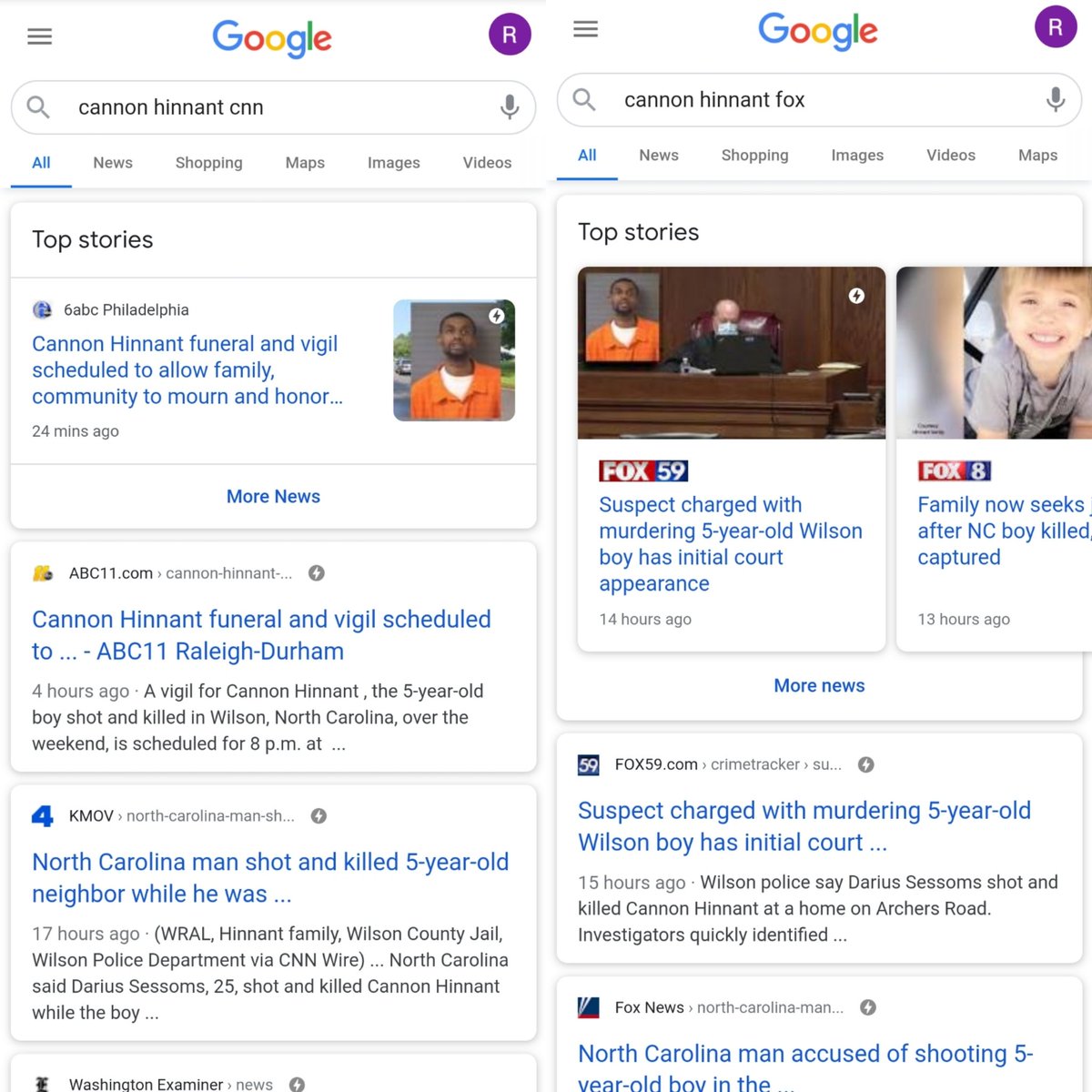This screenshot has width=1092, height=1092.
Task: Open 6abc 'Cannon Hinnant funeral and vigil' story
Action: 187,370
